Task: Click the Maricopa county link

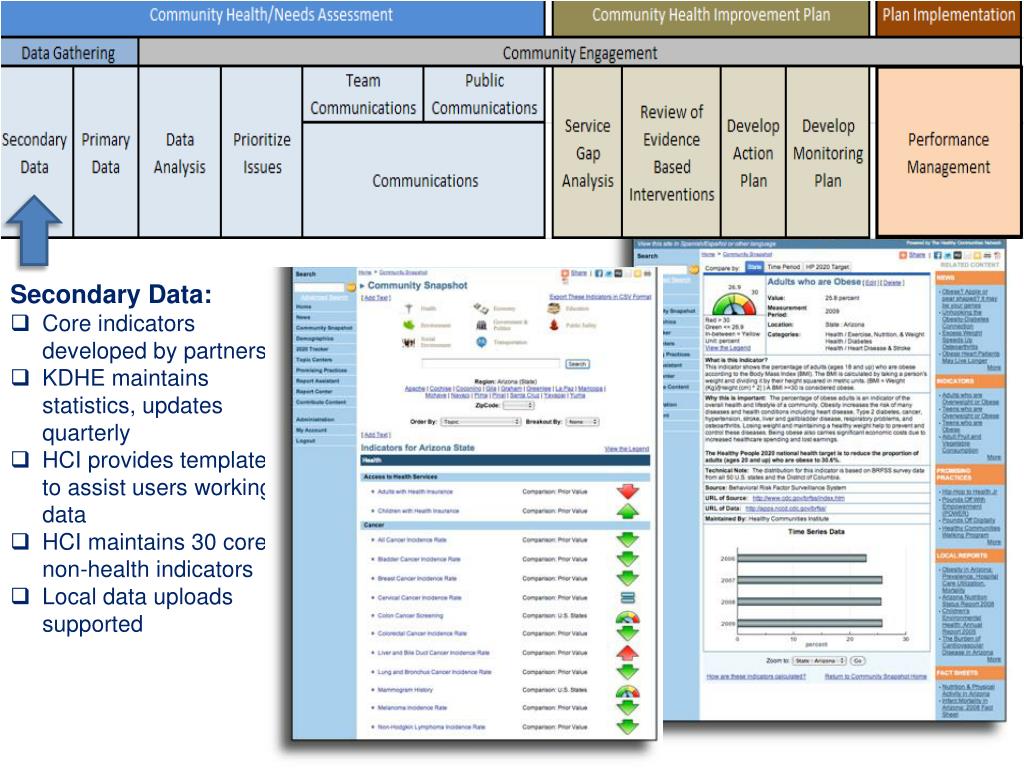Action: pos(590,389)
